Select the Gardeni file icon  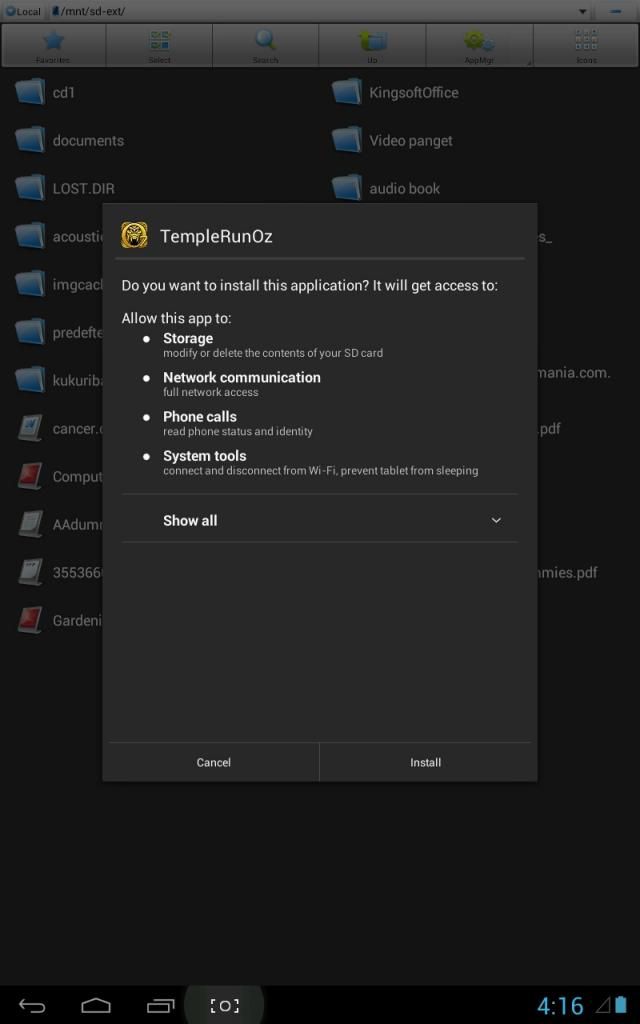(30, 620)
